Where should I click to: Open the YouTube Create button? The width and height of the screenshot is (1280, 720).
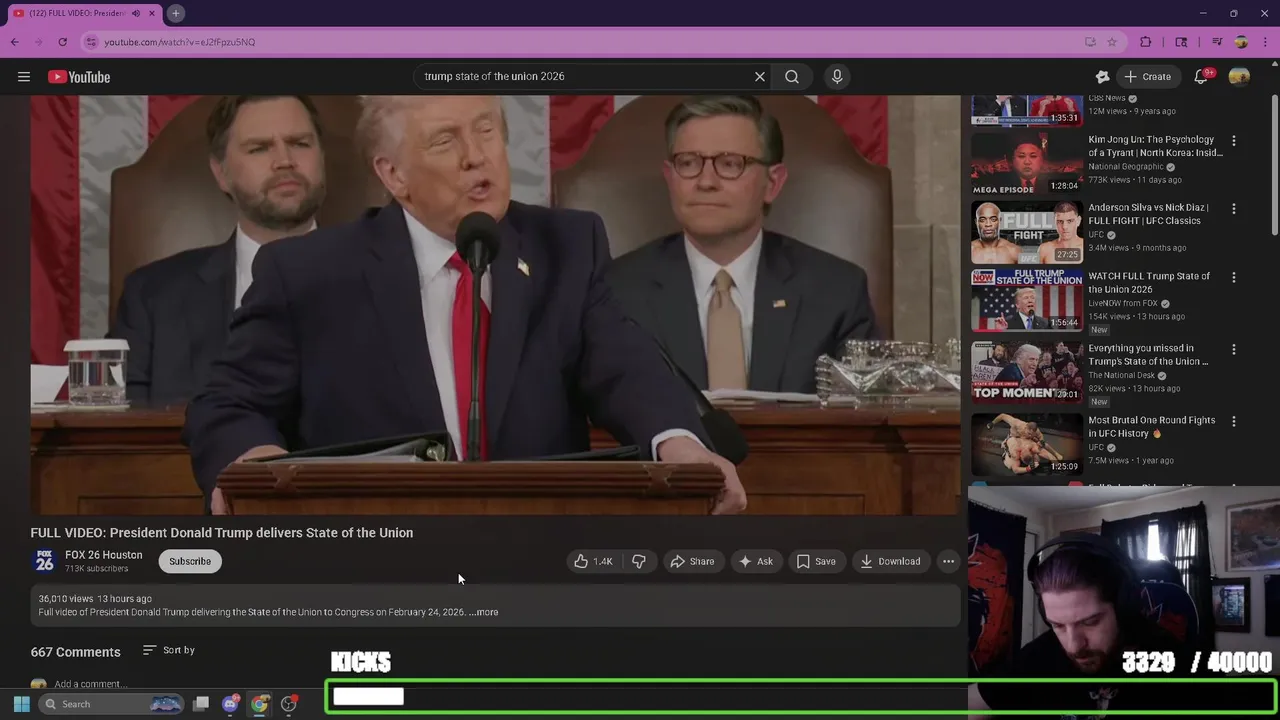pos(1147,76)
